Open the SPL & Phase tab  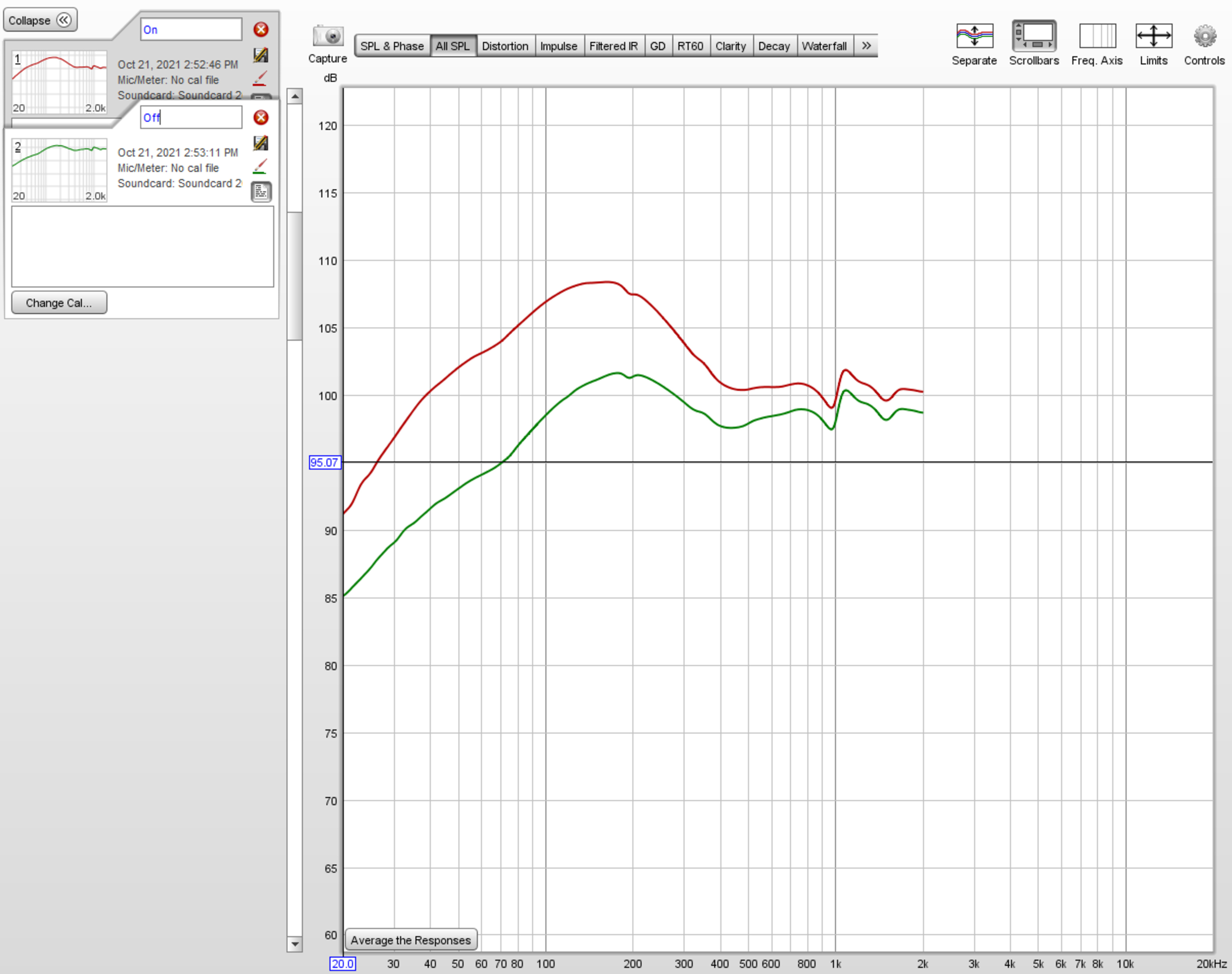coord(392,46)
